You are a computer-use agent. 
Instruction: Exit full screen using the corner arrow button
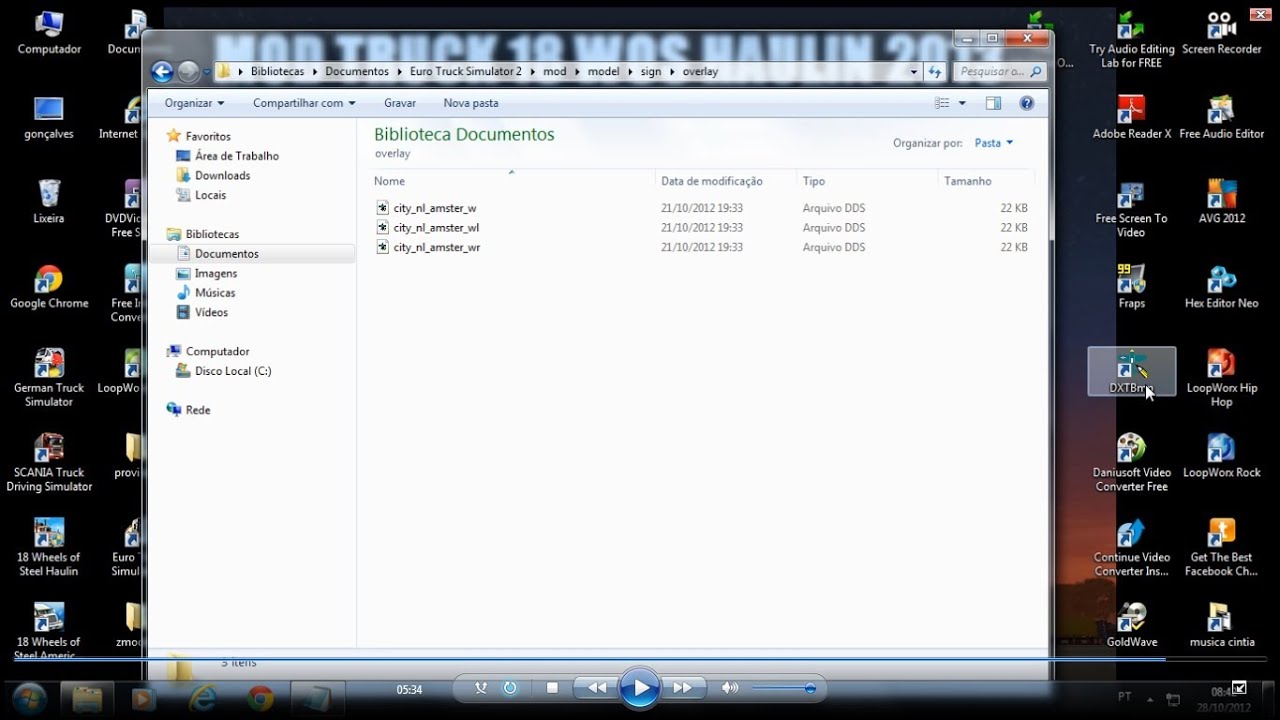[x=1239, y=688]
